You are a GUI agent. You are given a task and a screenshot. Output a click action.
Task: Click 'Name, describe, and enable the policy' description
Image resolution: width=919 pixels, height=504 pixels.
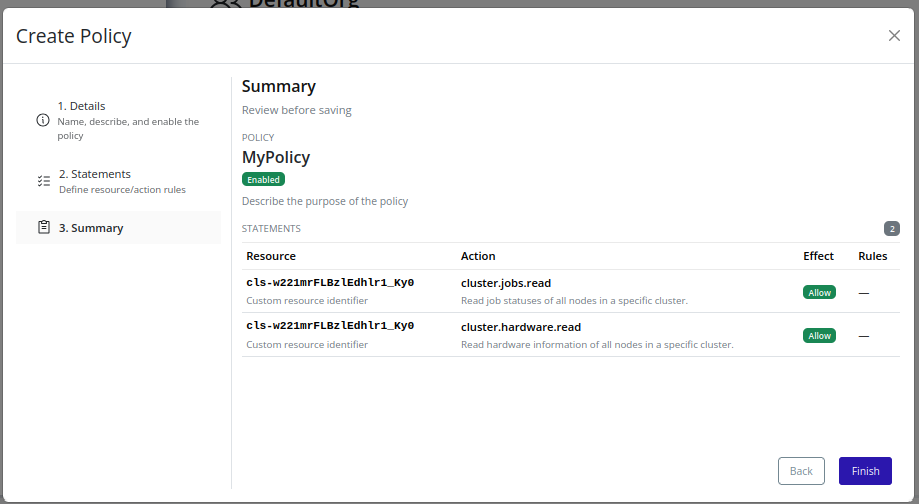pyautogui.click(x=128, y=128)
